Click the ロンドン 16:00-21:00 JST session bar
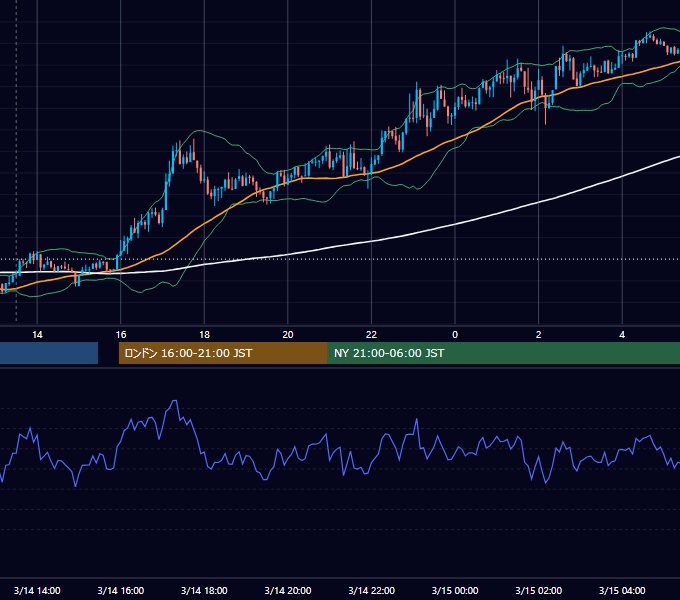Image resolution: width=680 pixels, height=600 pixels. tap(223, 353)
